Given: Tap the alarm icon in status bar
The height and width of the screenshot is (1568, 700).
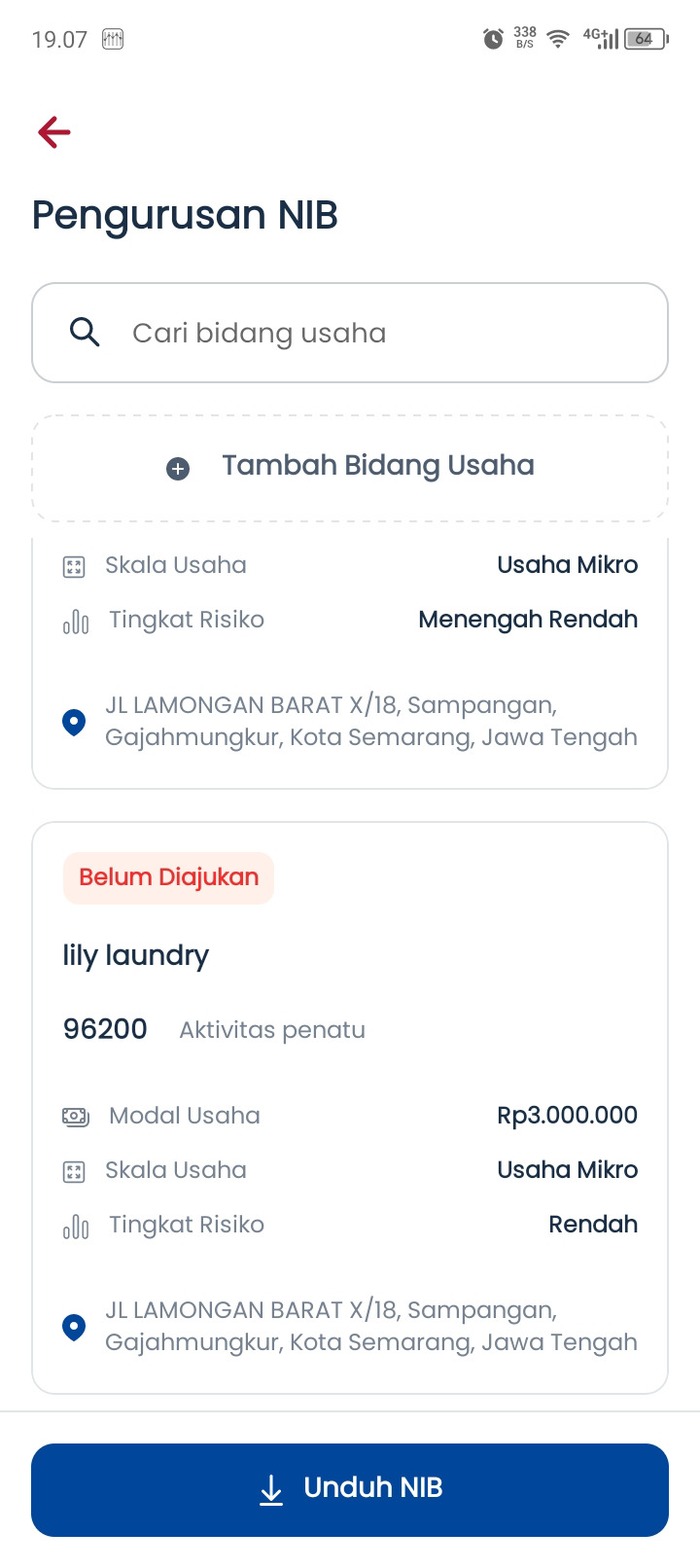Looking at the screenshot, I should (x=493, y=39).
